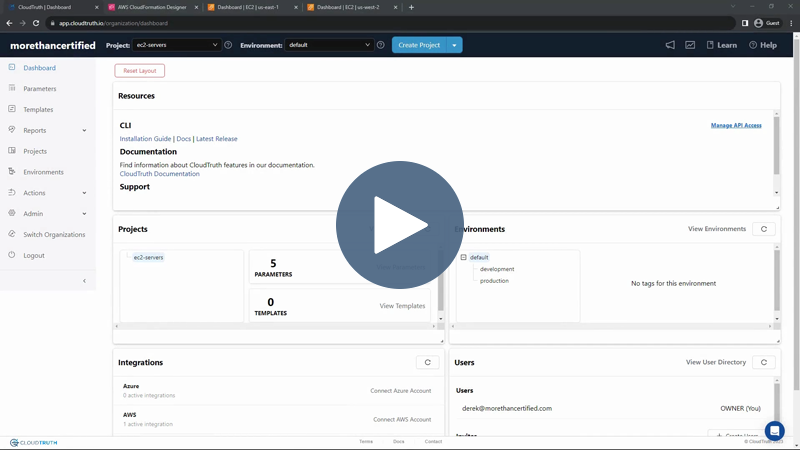
Task: Click Connect AWS Account
Action: (402, 419)
